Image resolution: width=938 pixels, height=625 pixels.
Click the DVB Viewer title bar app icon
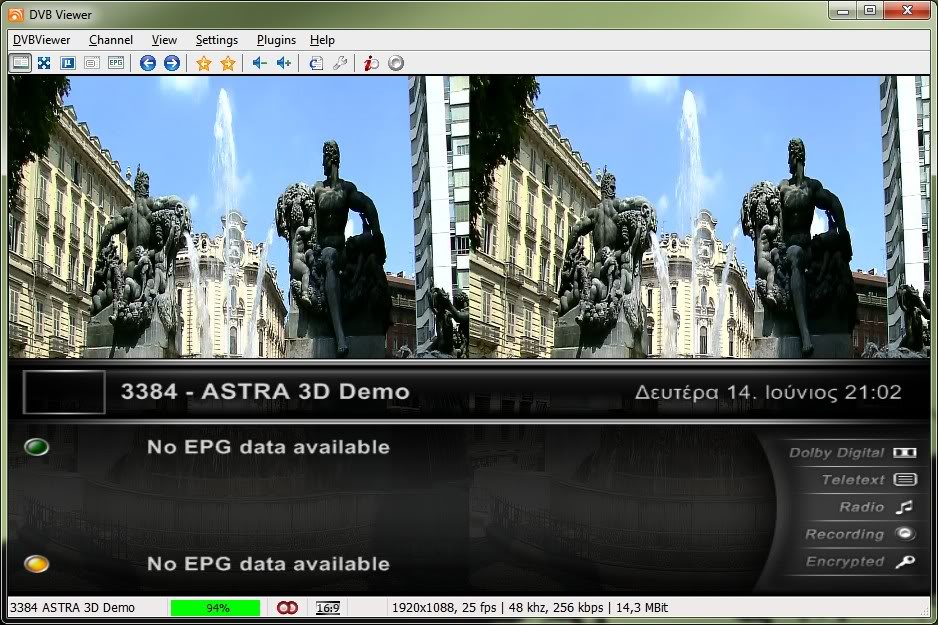[x=16, y=14]
